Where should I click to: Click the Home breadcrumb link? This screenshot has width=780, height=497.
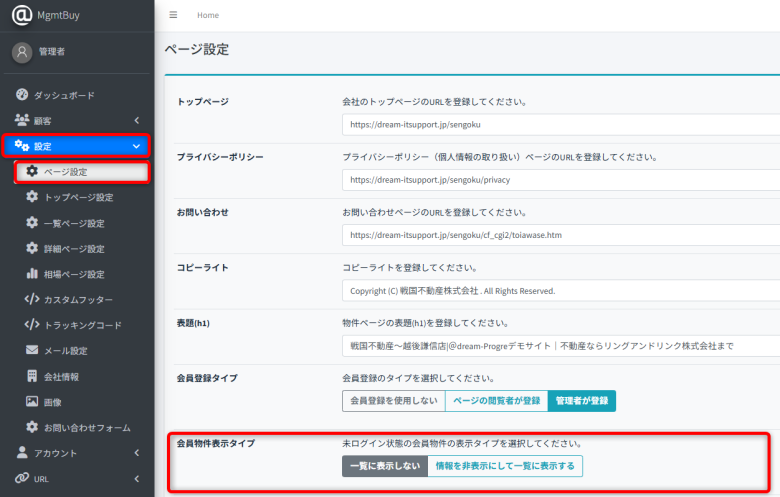(208, 15)
